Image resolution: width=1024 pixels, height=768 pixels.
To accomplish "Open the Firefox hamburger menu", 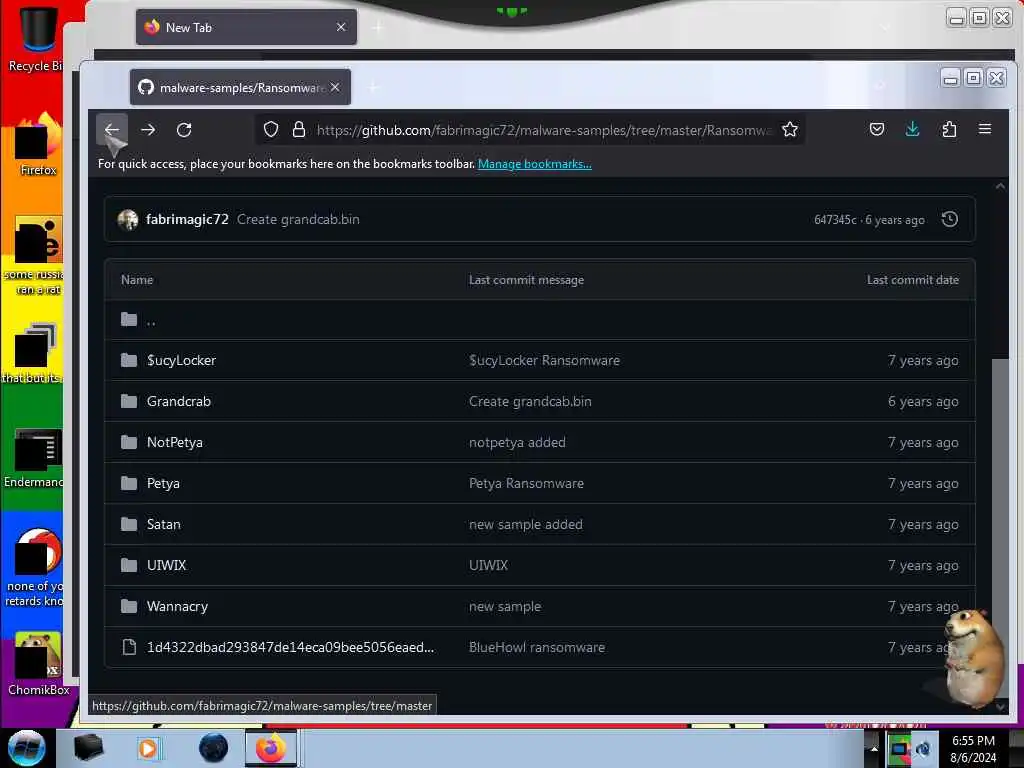I will click(985, 129).
